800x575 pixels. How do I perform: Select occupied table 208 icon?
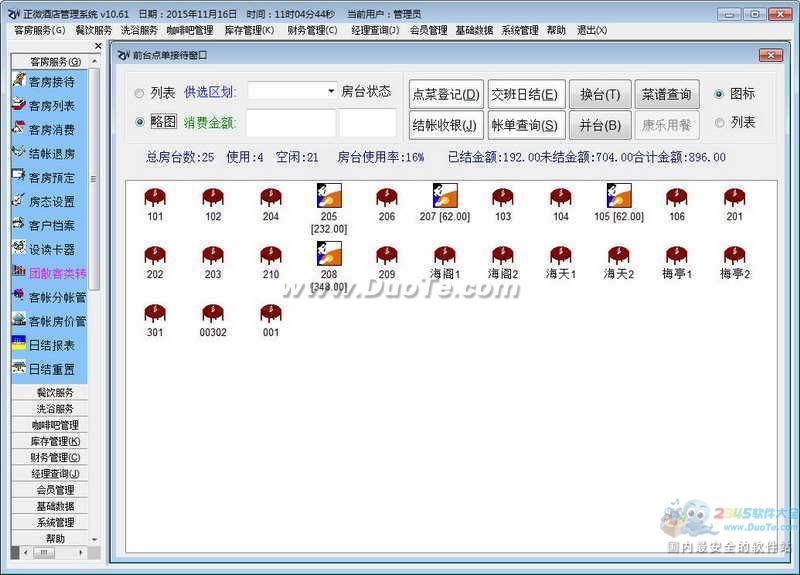click(x=328, y=254)
